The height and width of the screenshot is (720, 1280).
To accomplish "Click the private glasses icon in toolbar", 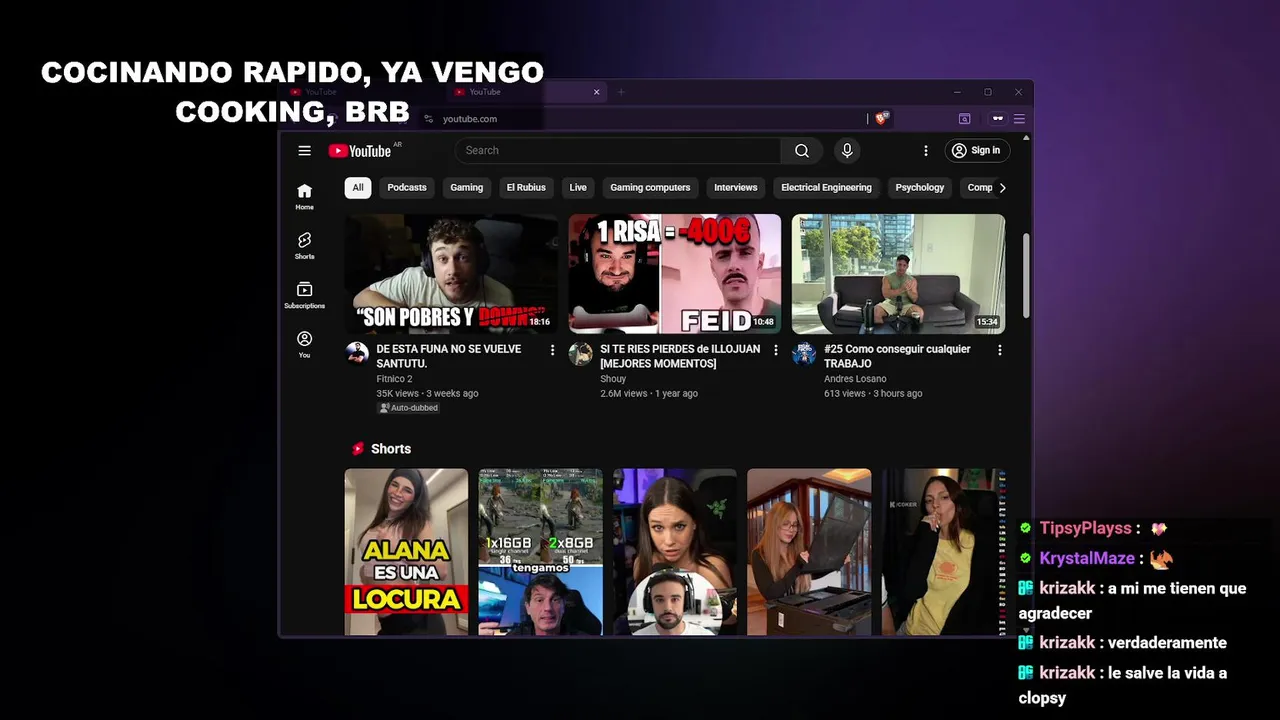I will coord(997,119).
